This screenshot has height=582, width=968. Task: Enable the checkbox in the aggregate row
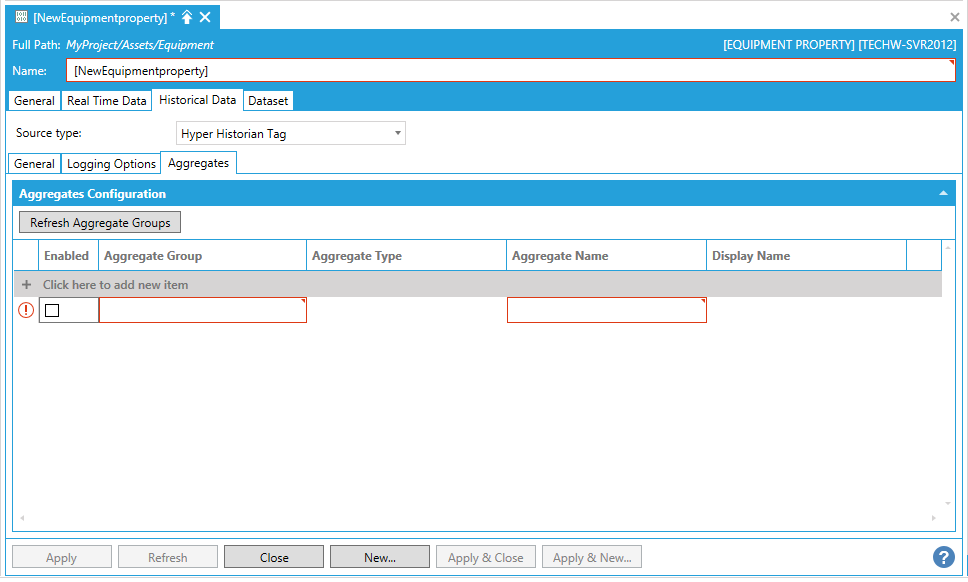[x=52, y=311]
